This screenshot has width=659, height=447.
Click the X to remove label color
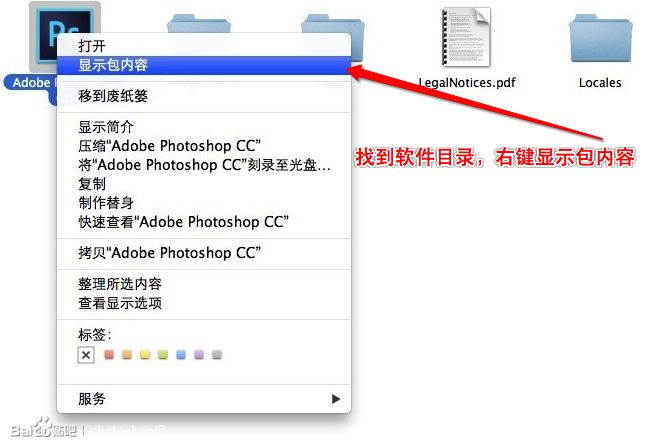pyautogui.click(x=86, y=355)
